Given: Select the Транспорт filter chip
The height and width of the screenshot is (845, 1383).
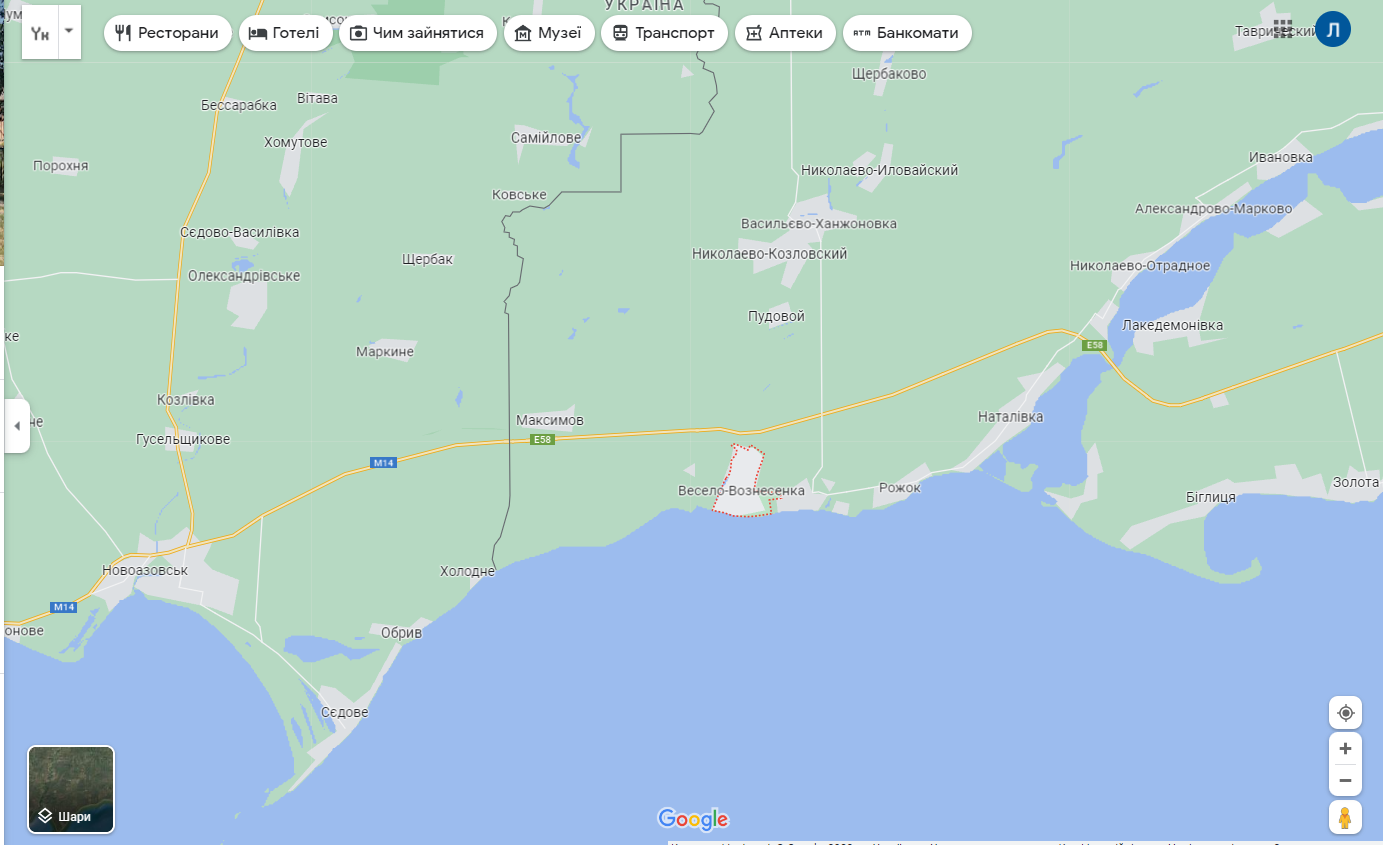Looking at the screenshot, I should tap(664, 33).
